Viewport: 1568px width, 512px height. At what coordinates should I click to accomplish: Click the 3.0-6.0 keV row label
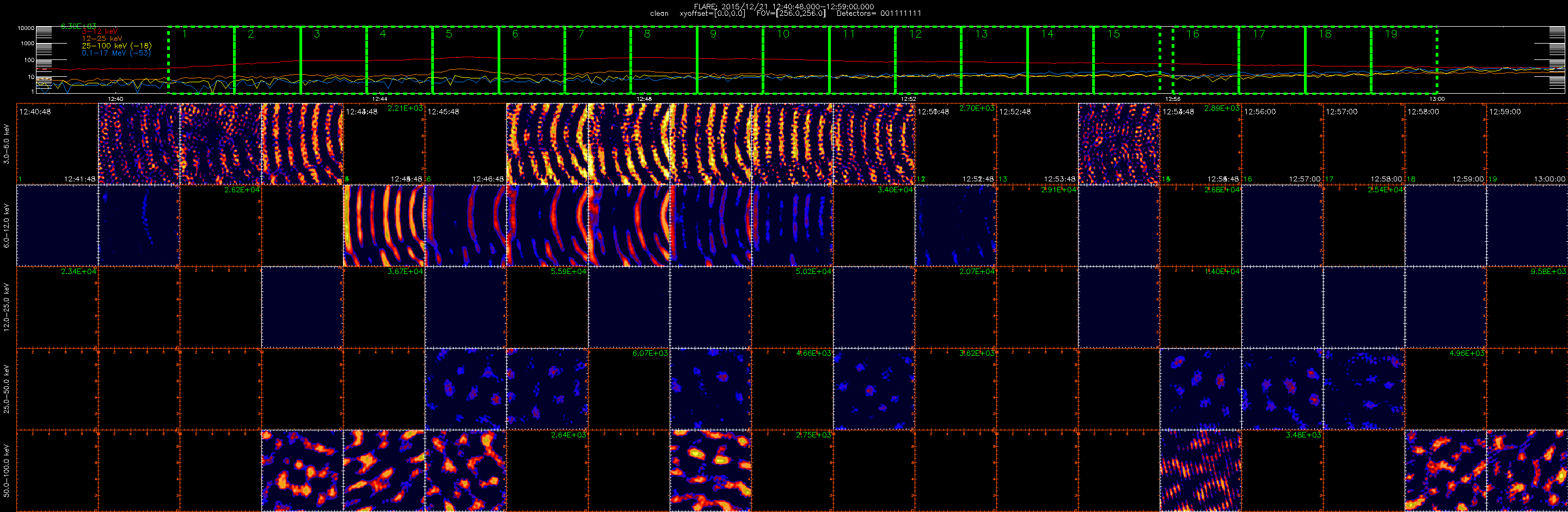click(6, 144)
